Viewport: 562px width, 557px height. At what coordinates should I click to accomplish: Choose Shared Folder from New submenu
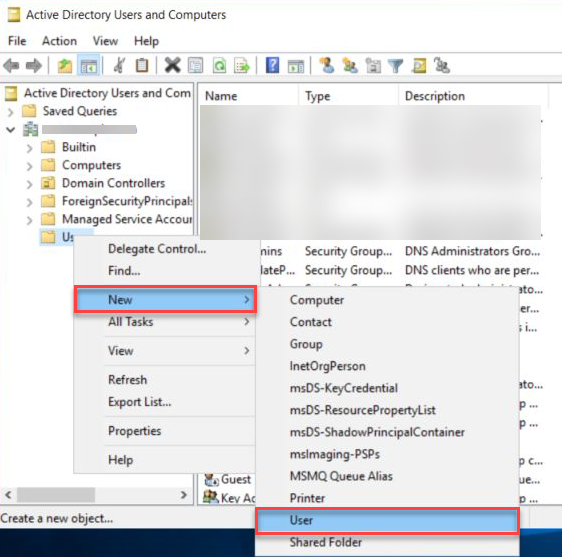click(x=387, y=542)
